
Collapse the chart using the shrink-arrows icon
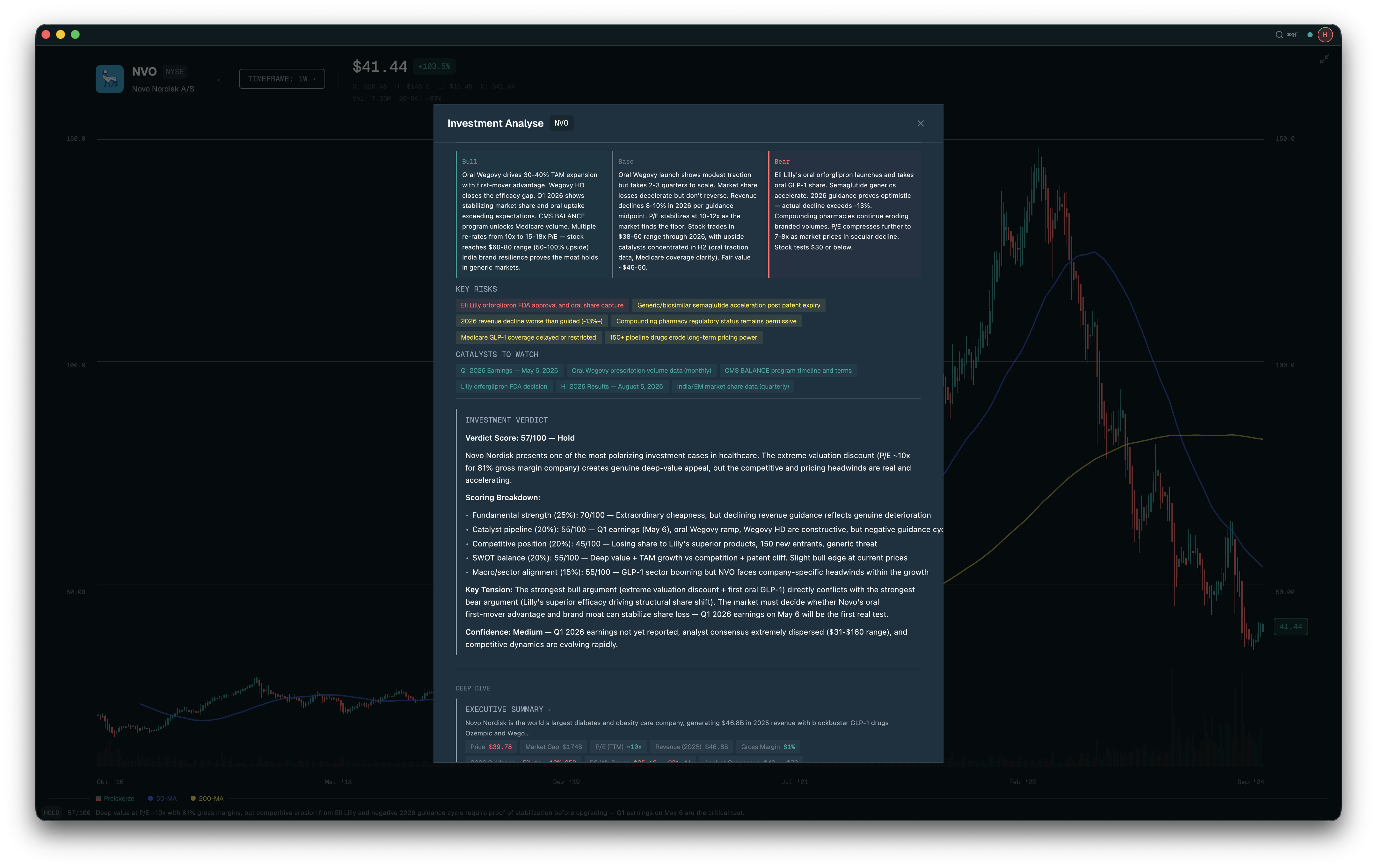(x=1324, y=58)
